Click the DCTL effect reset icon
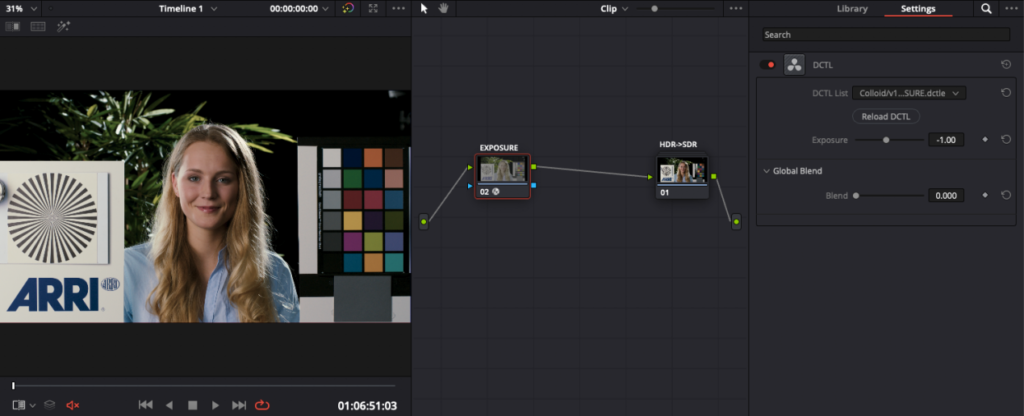Image resolution: width=1024 pixels, height=416 pixels. [x=1006, y=65]
